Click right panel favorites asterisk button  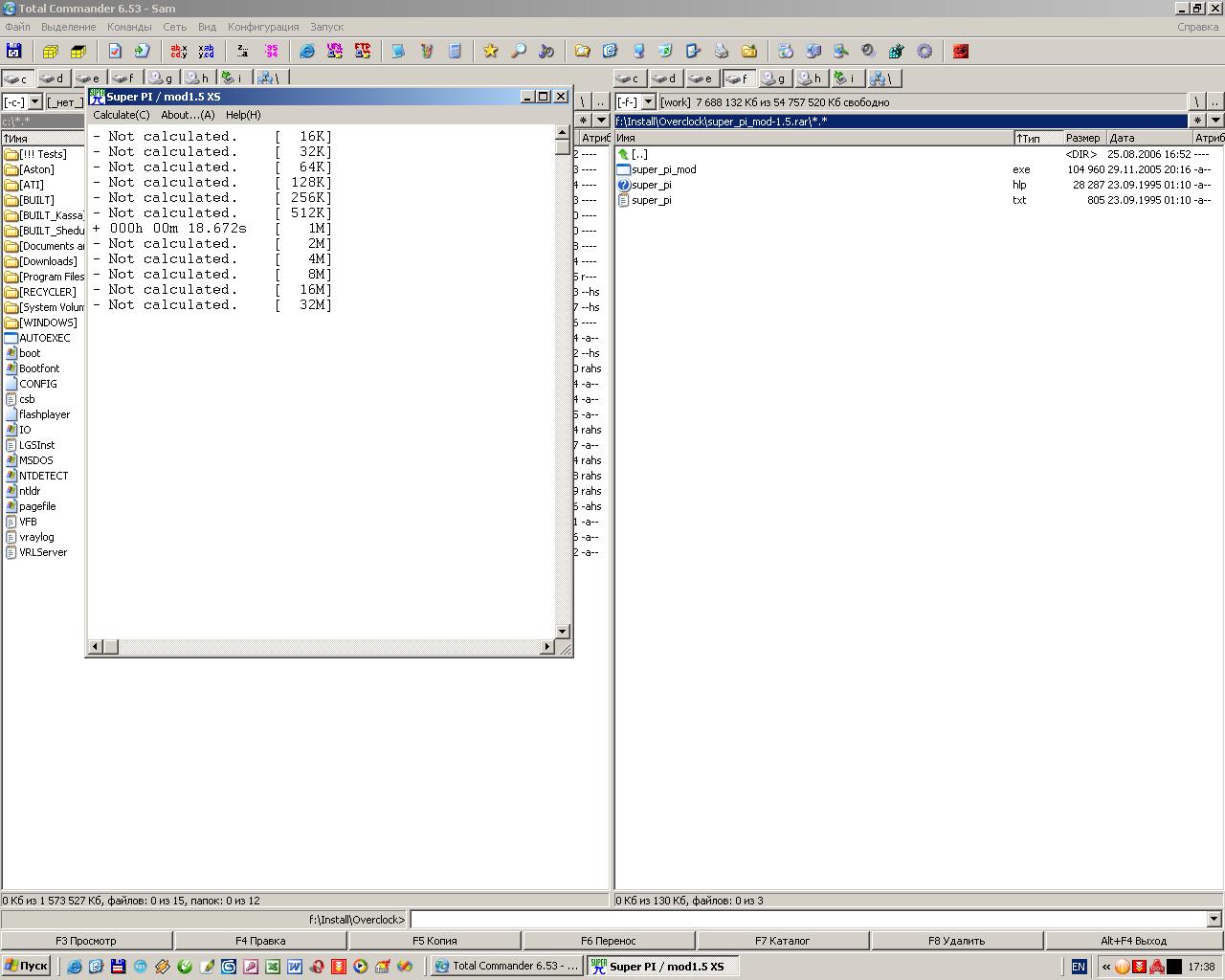coord(1197,121)
